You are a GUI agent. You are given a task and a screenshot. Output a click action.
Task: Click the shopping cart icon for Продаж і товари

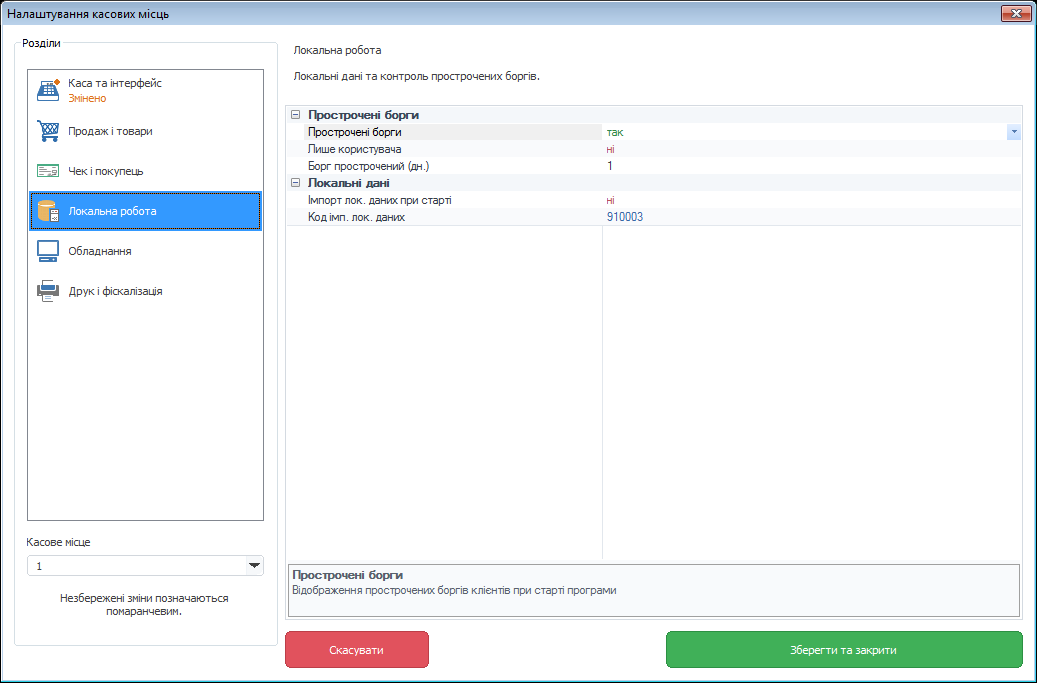[x=48, y=131]
